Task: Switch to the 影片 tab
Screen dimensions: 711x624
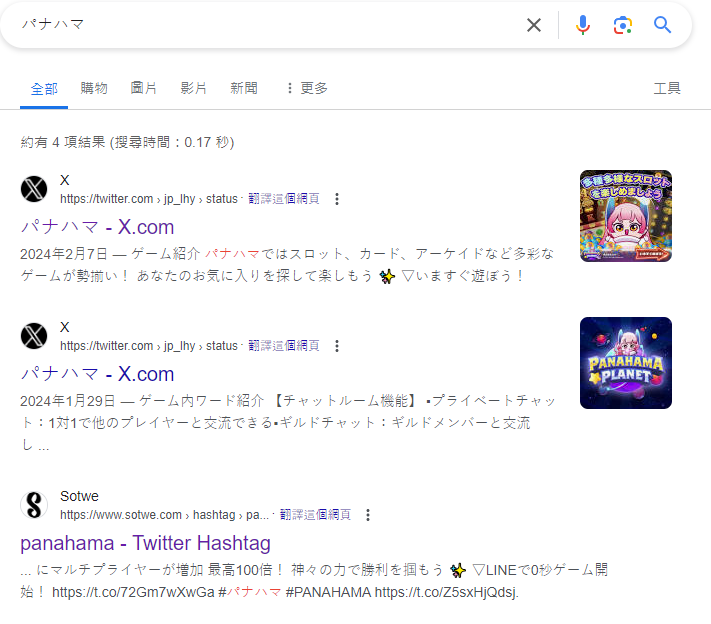Action: 194,88
